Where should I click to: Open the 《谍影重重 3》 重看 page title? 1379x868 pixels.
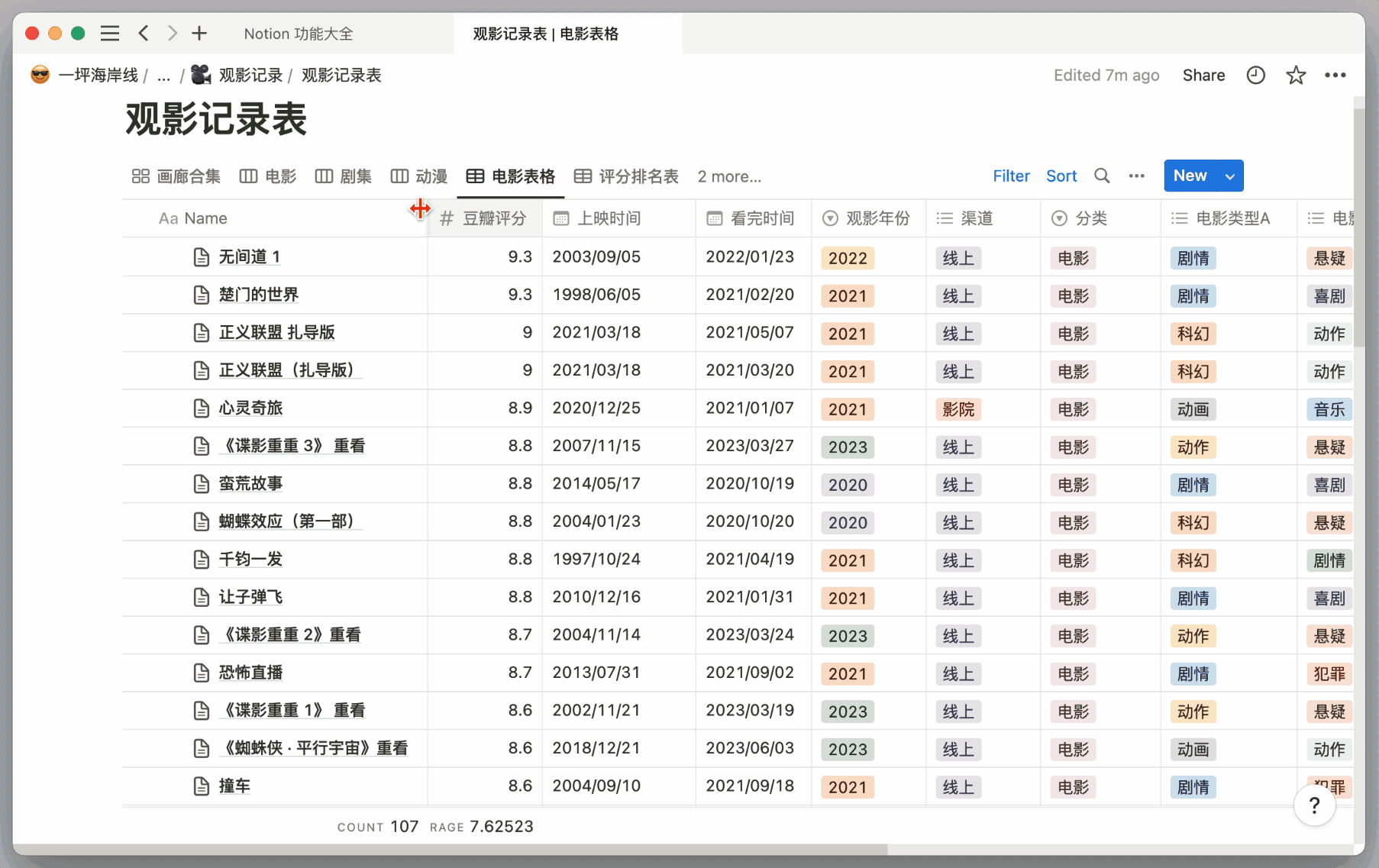(x=292, y=446)
